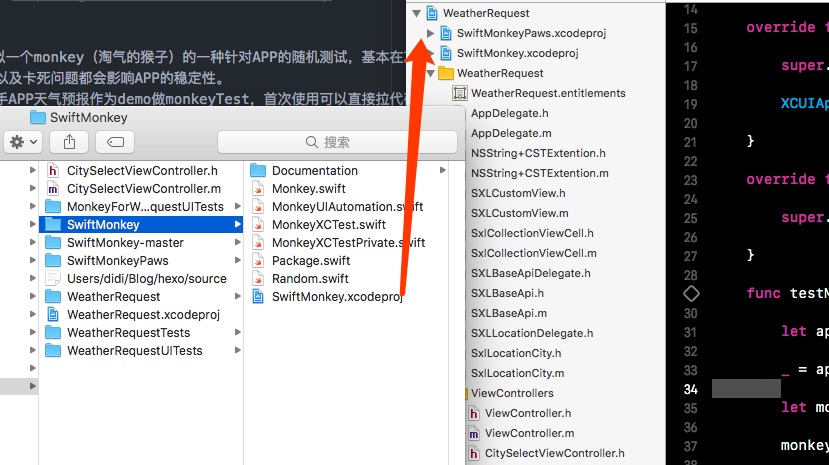
Task: Open AppDelegate.h in Xcode navigator
Action: 510,113
